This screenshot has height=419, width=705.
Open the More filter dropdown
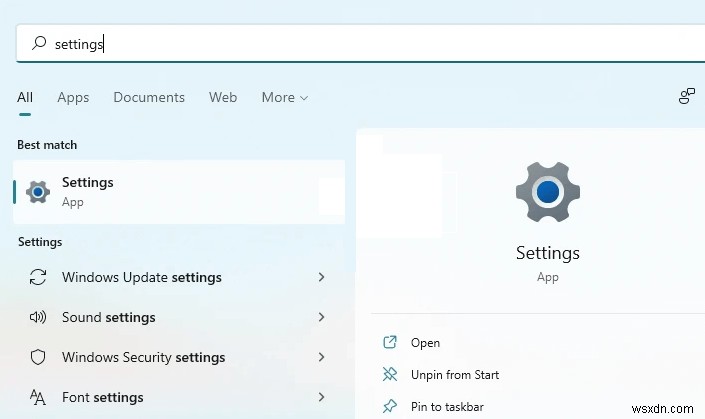pos(284,97)
